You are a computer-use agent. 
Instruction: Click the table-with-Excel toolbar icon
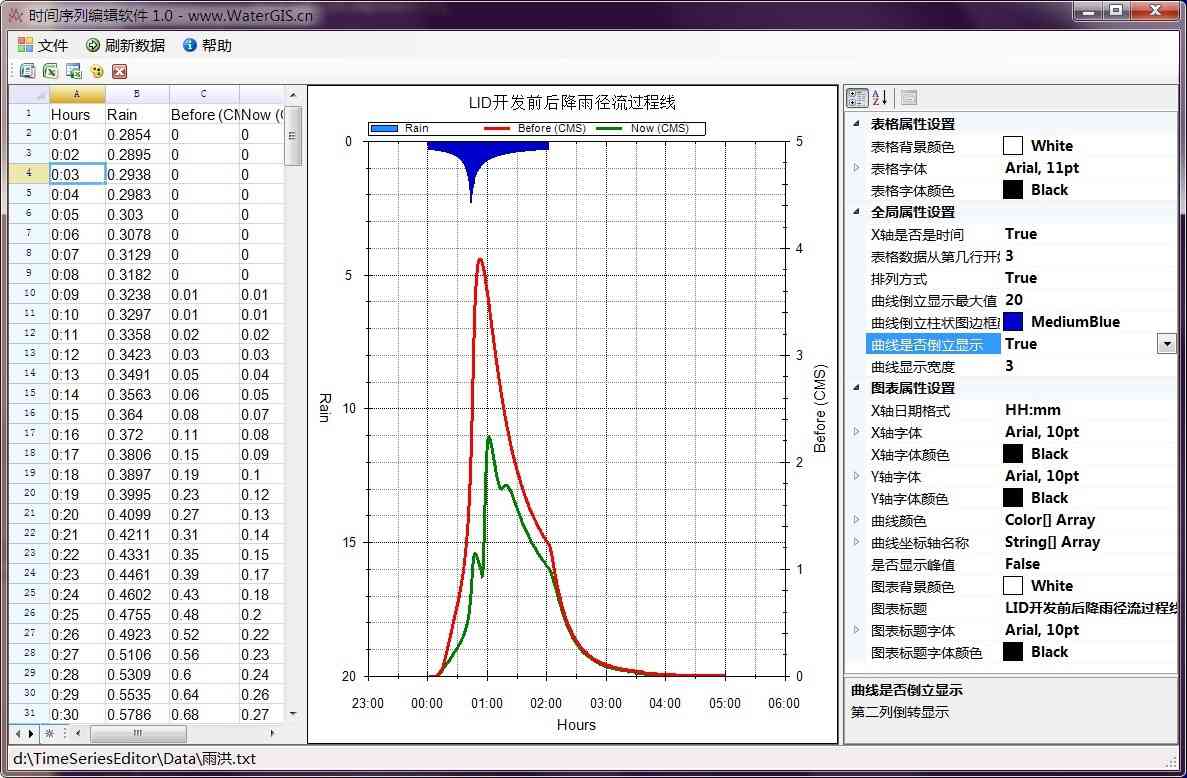point(73,71)
